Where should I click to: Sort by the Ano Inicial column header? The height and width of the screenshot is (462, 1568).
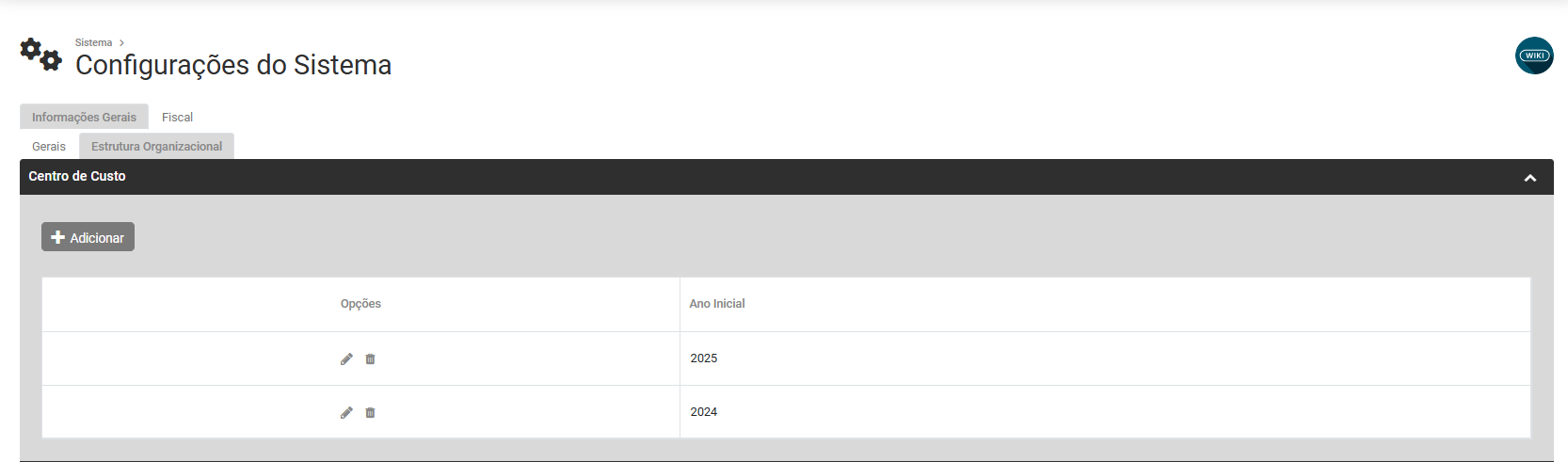[x=717, y=304]
